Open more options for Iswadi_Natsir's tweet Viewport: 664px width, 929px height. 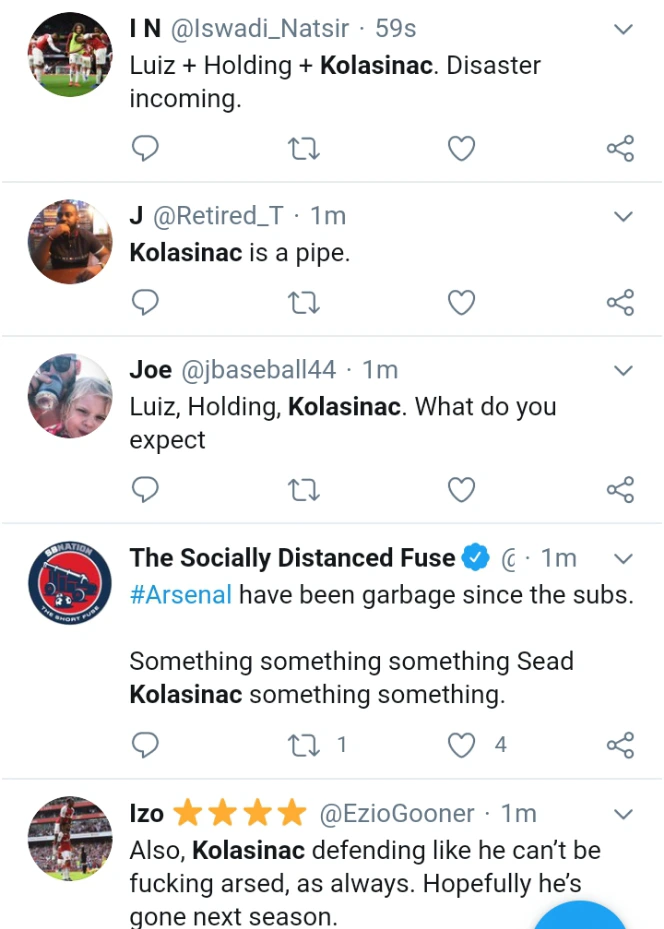pos(623,29)
